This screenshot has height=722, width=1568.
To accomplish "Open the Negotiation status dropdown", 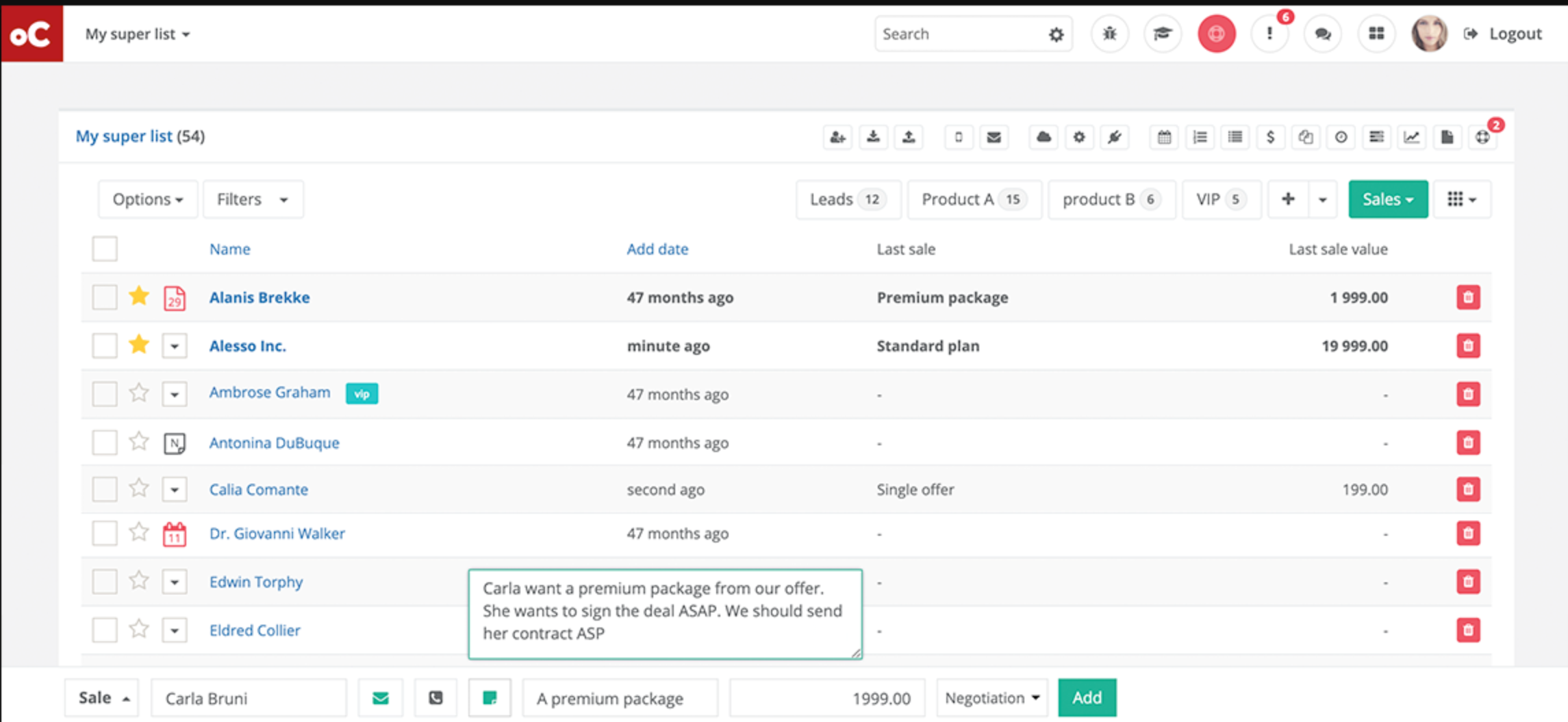I will (991, 698).
